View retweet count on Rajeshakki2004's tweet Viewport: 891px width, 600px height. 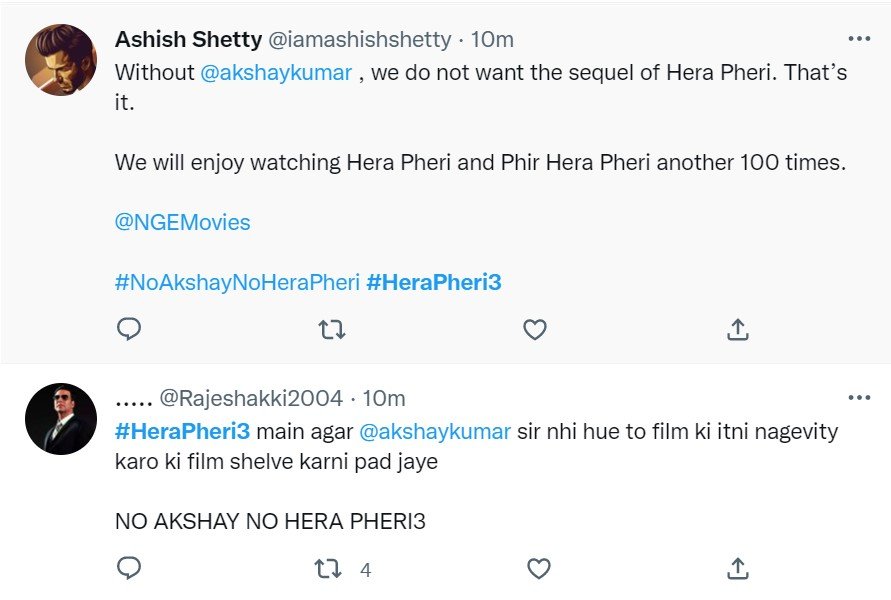click(x=365, y=569)
